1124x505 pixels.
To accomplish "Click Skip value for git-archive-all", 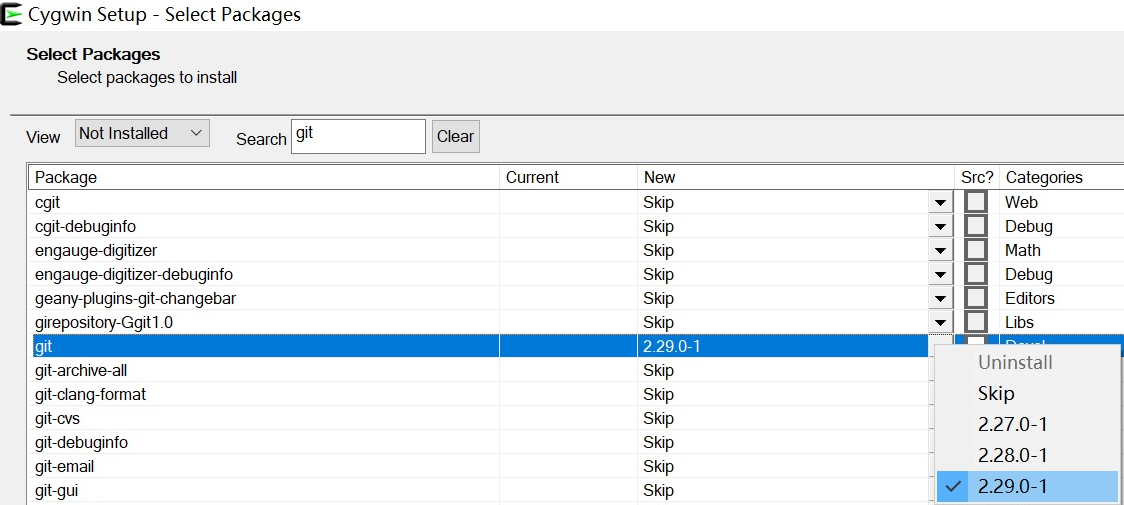I will [658, 371].
